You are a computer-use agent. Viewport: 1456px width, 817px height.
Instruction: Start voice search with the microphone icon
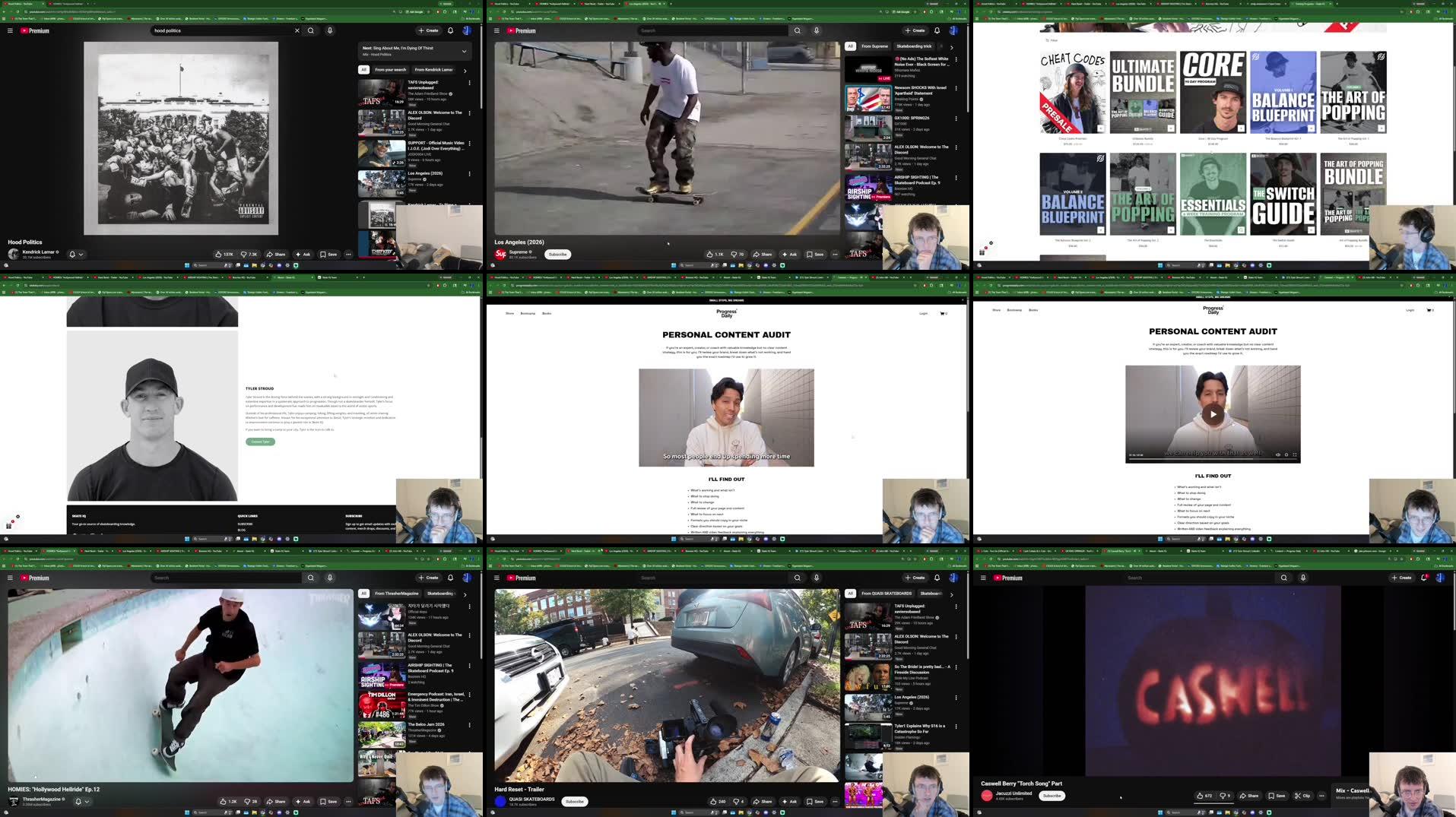[330, 31]
